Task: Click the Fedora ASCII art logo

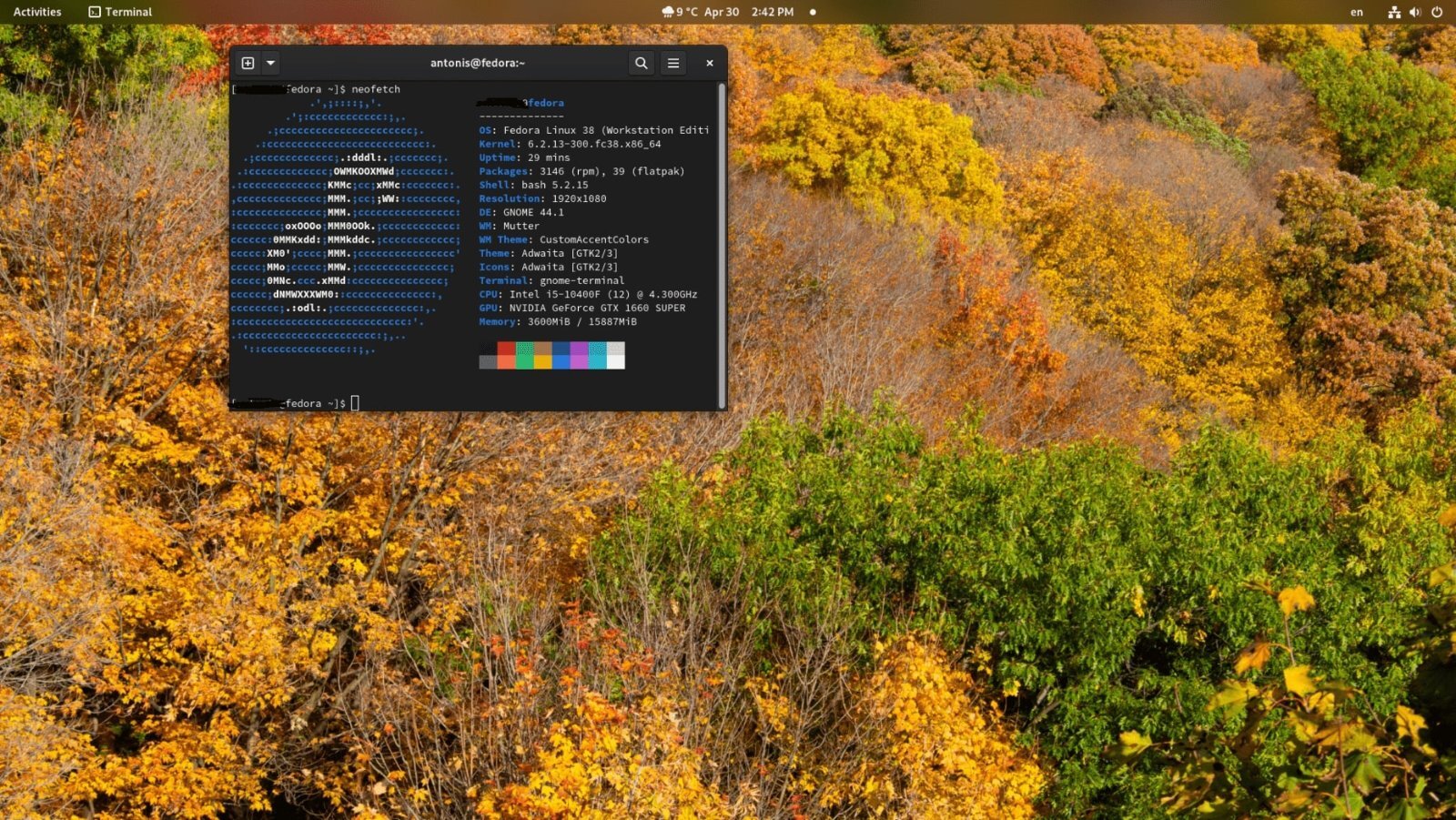Action: 346,226
